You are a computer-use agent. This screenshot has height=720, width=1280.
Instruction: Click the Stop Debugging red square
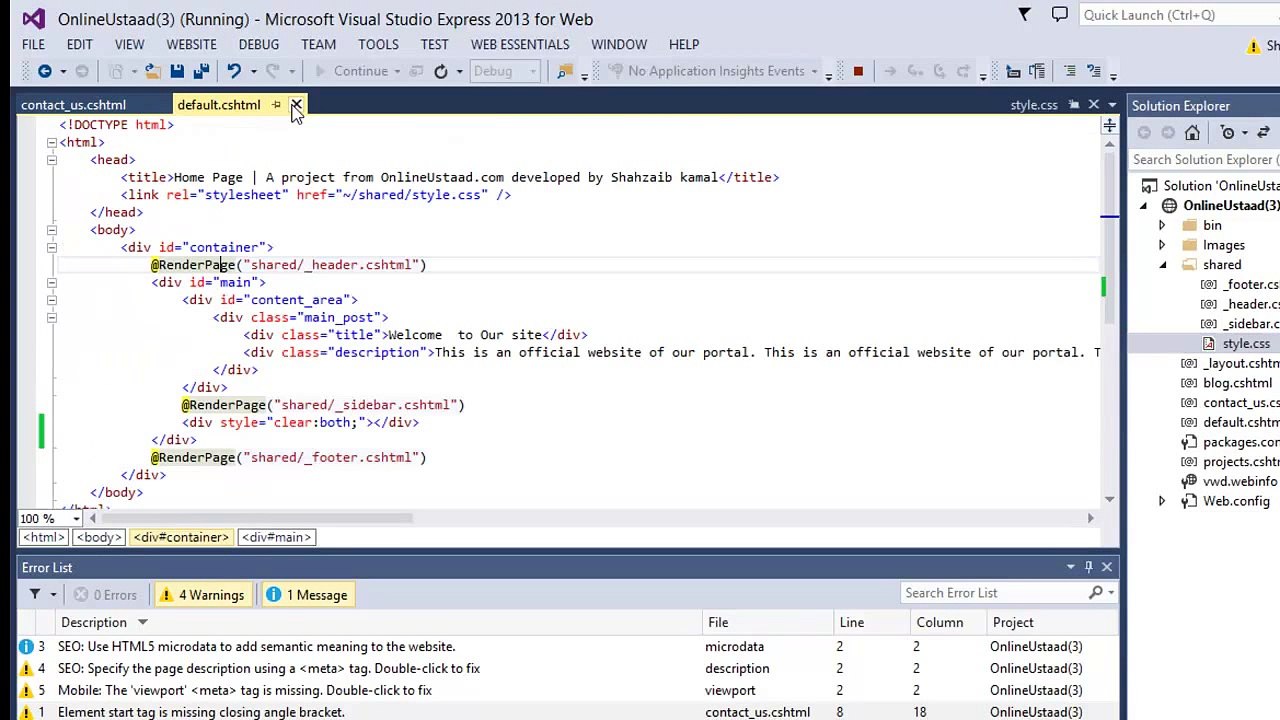pyautogui.click(x=858, y=71)
